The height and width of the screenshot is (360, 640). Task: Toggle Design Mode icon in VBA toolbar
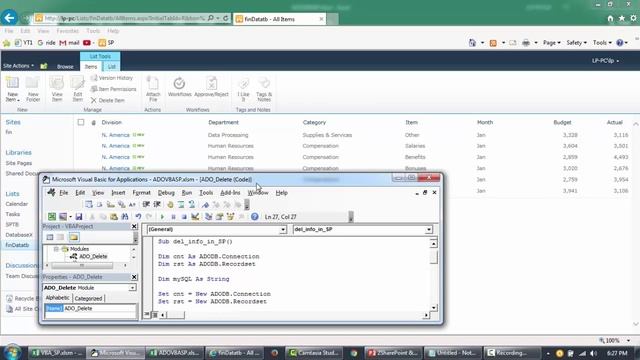tap(195, 217)
